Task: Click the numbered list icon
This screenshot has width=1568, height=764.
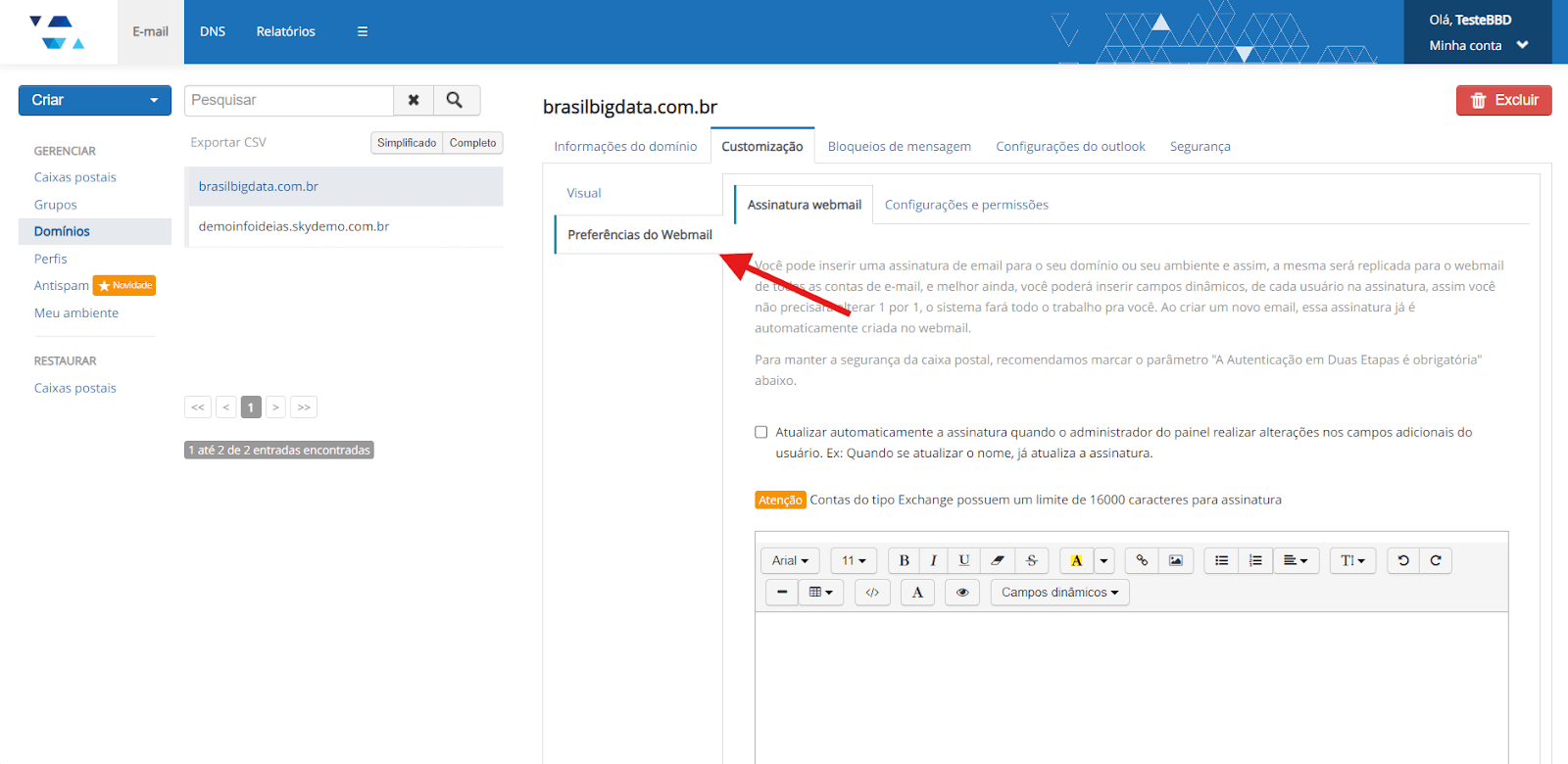Action: point(1255,560)
